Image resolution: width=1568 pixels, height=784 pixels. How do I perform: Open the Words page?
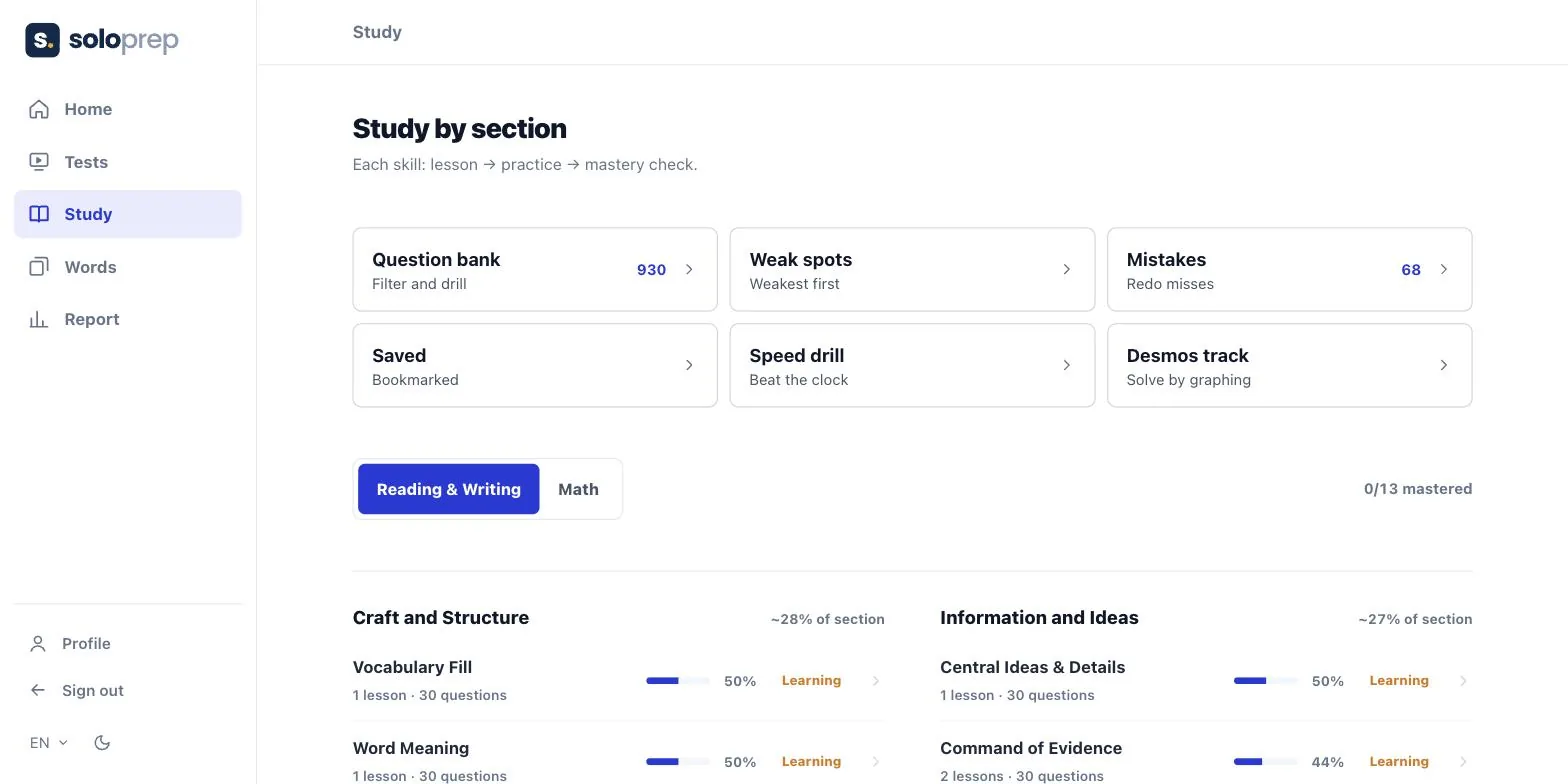(128, 267)
